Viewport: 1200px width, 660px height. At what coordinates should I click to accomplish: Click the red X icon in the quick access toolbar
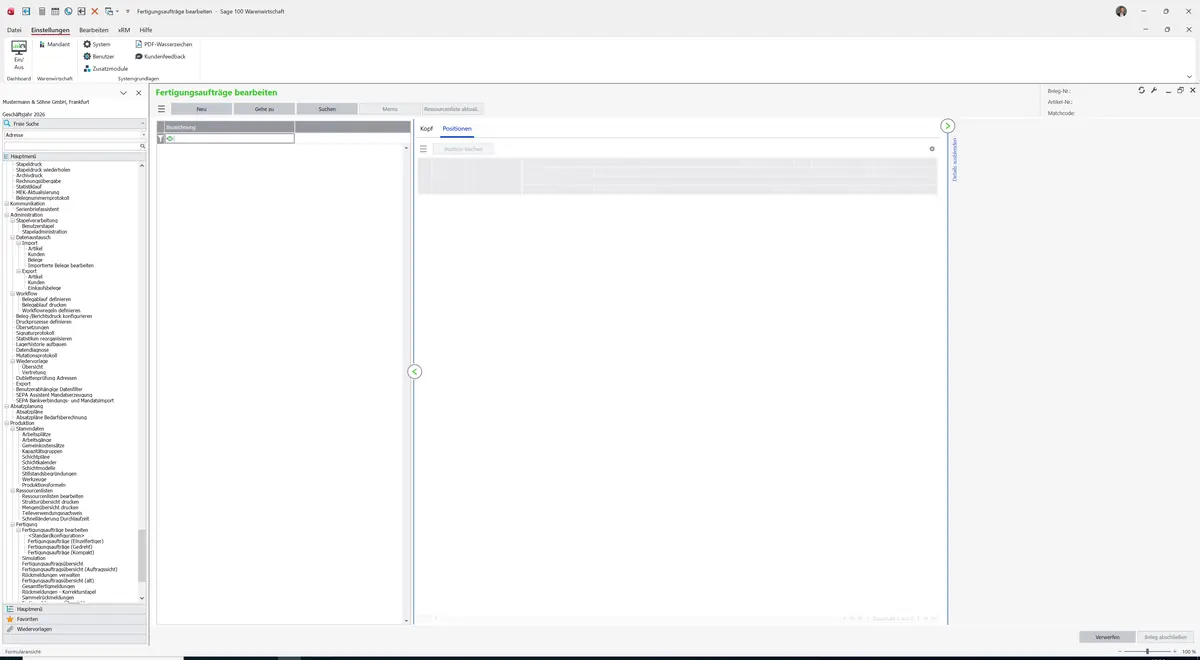coord(95,10)
